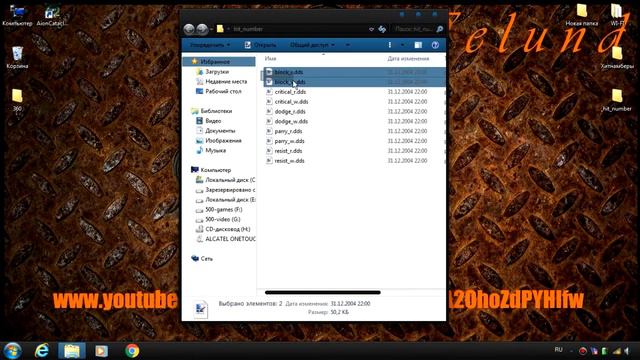
Task: Open Загрузки in the navigation pane
Action: coord(217,71)
